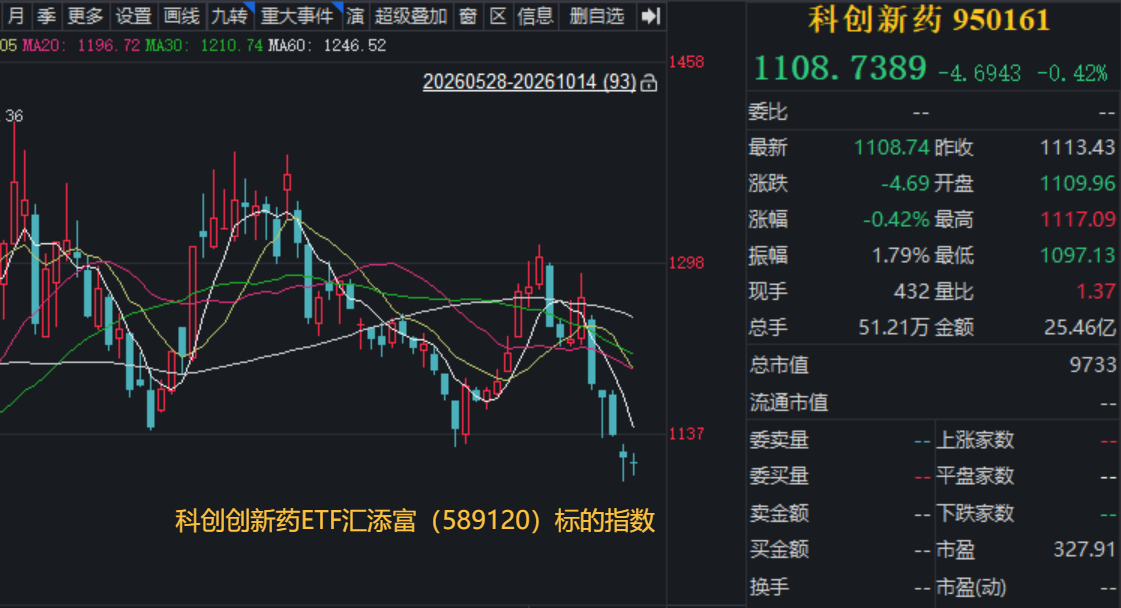Click the 换手 label
This screenshot has height=608, width=1121.
[x=769, y=587]
